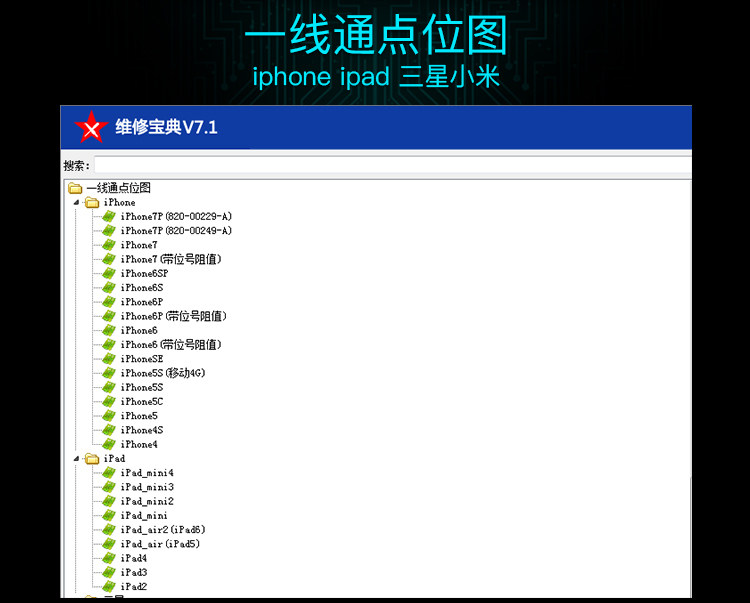Open the iPhone5C text entry
This screenshot has width=750, height=603.
pyautogui.click(x=142, y=402)
